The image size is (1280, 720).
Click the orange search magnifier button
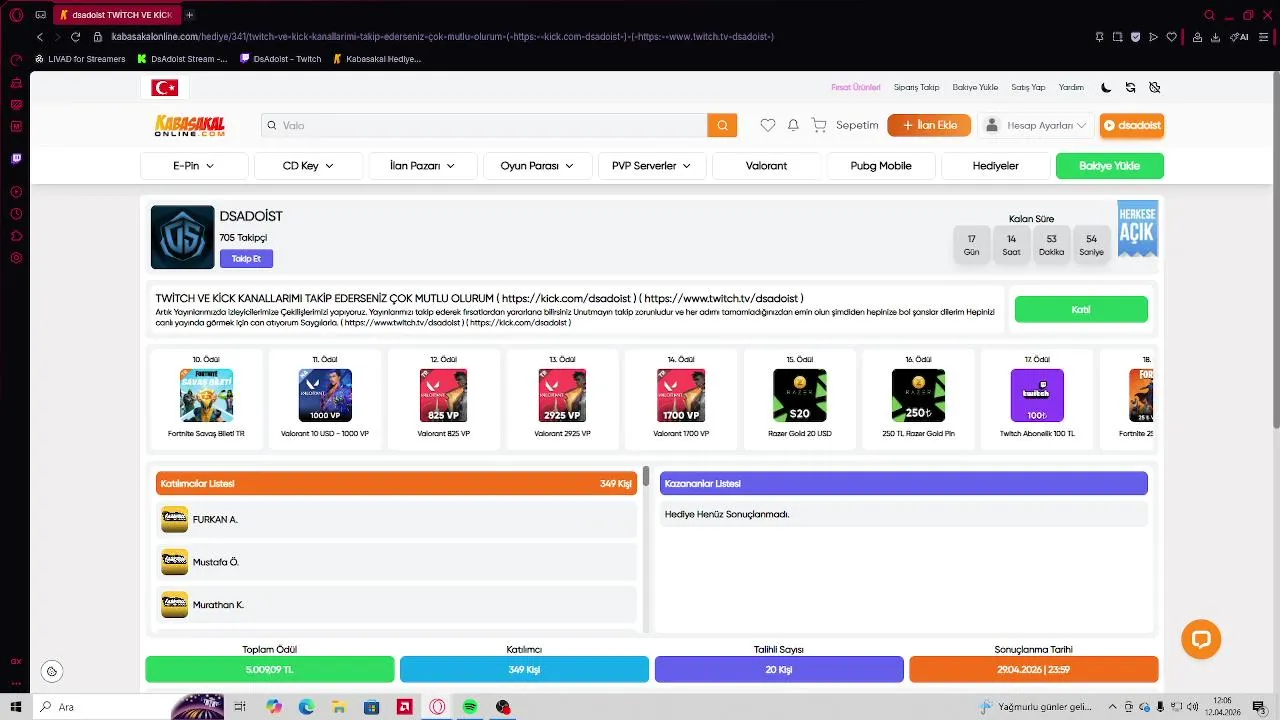point(722,125)
